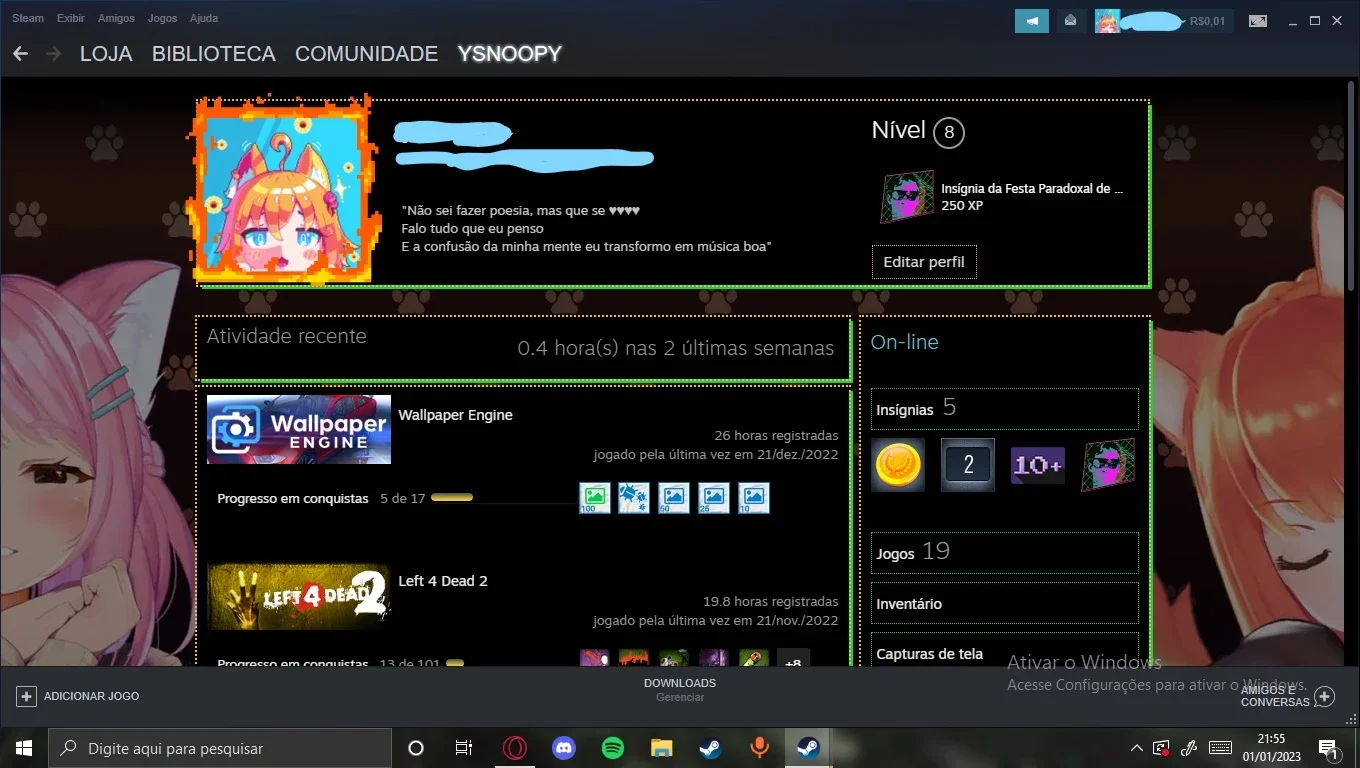Image resolution: width=1360 pixels, height=768 pixels.
Task: Open the touch keyboard tray icon
Action: pyautogui.click(x=1220, y=748)
